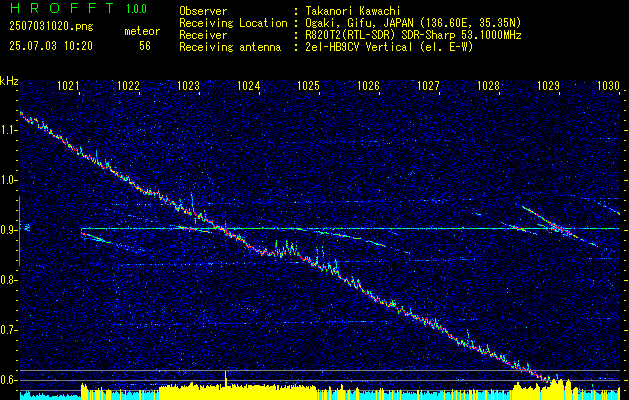The width and height of the screenshot is (629, 400).
Task: Click frequency label 1.1
Action: 9,130
